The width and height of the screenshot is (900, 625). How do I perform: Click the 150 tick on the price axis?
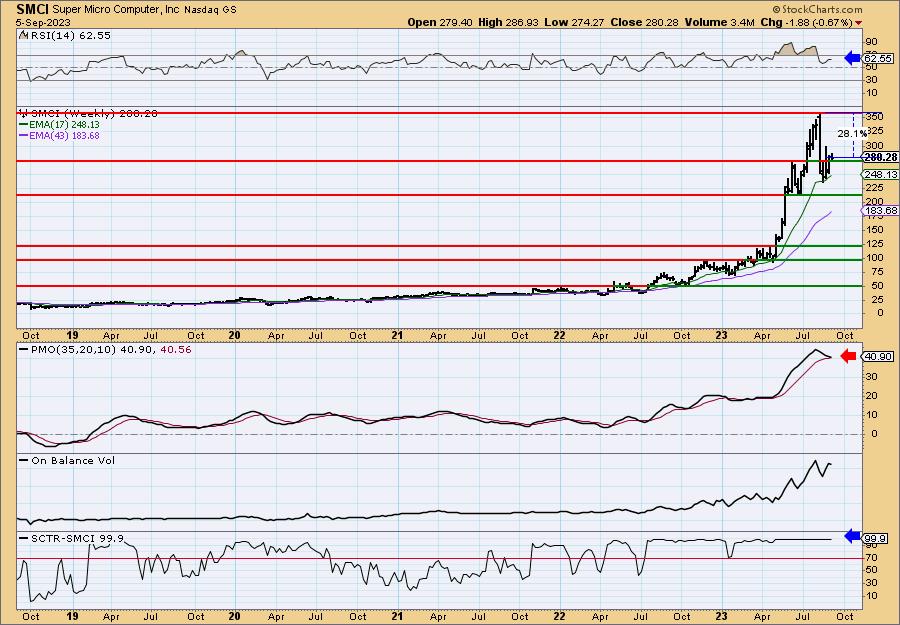click(875, 230)
